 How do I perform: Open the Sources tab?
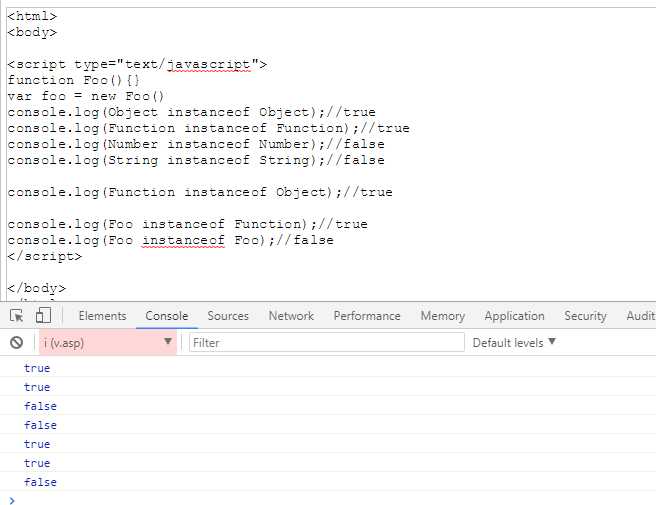[228, 316]
